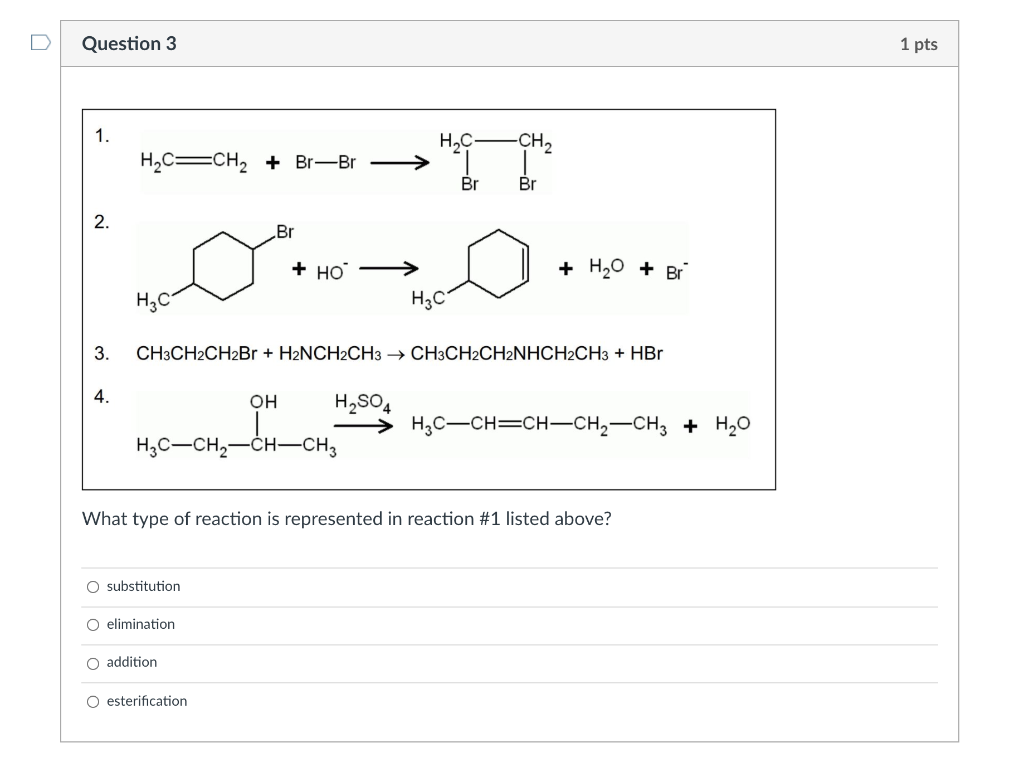The height and width of the screenshot is (767, 1024).
Task: Click the cyclohexane ring diagram in reaction 2
Action: click(222, 265)
